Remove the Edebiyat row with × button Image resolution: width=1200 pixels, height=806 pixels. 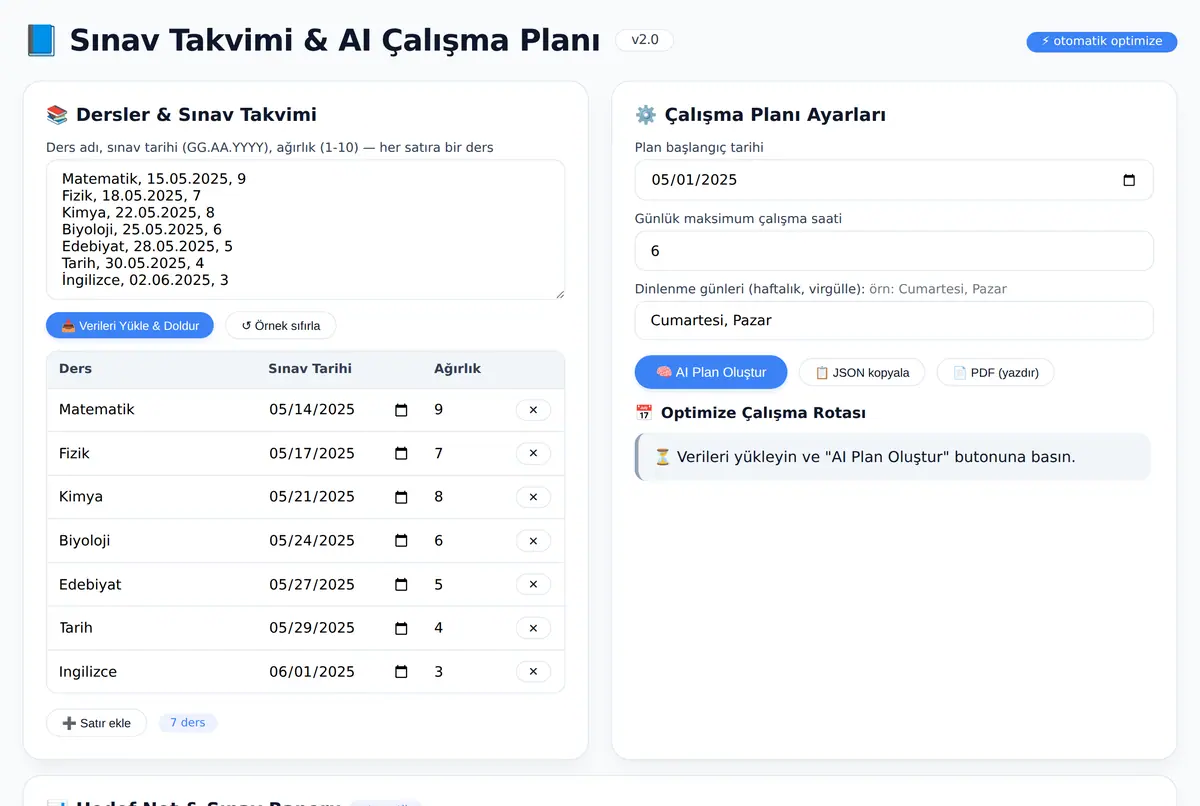533,584
